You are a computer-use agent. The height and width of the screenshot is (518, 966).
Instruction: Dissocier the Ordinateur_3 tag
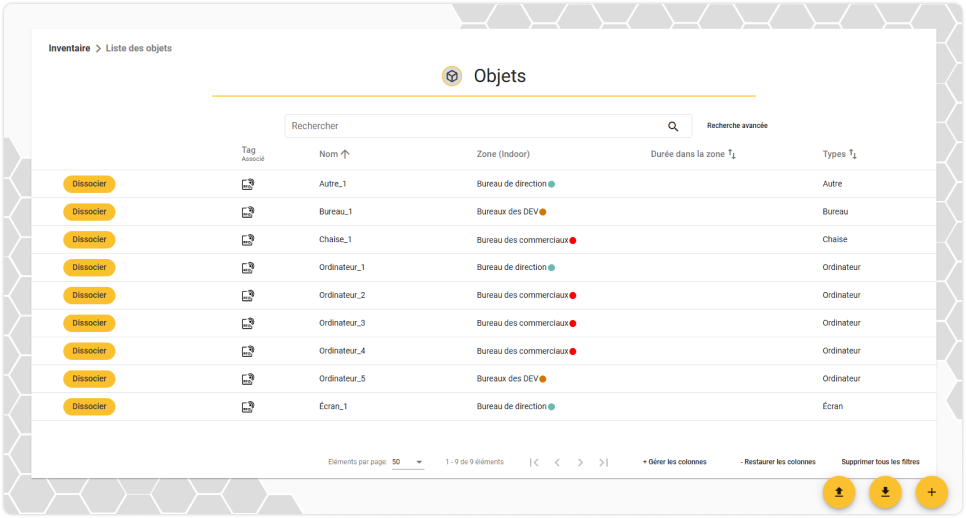click(89, 323)
